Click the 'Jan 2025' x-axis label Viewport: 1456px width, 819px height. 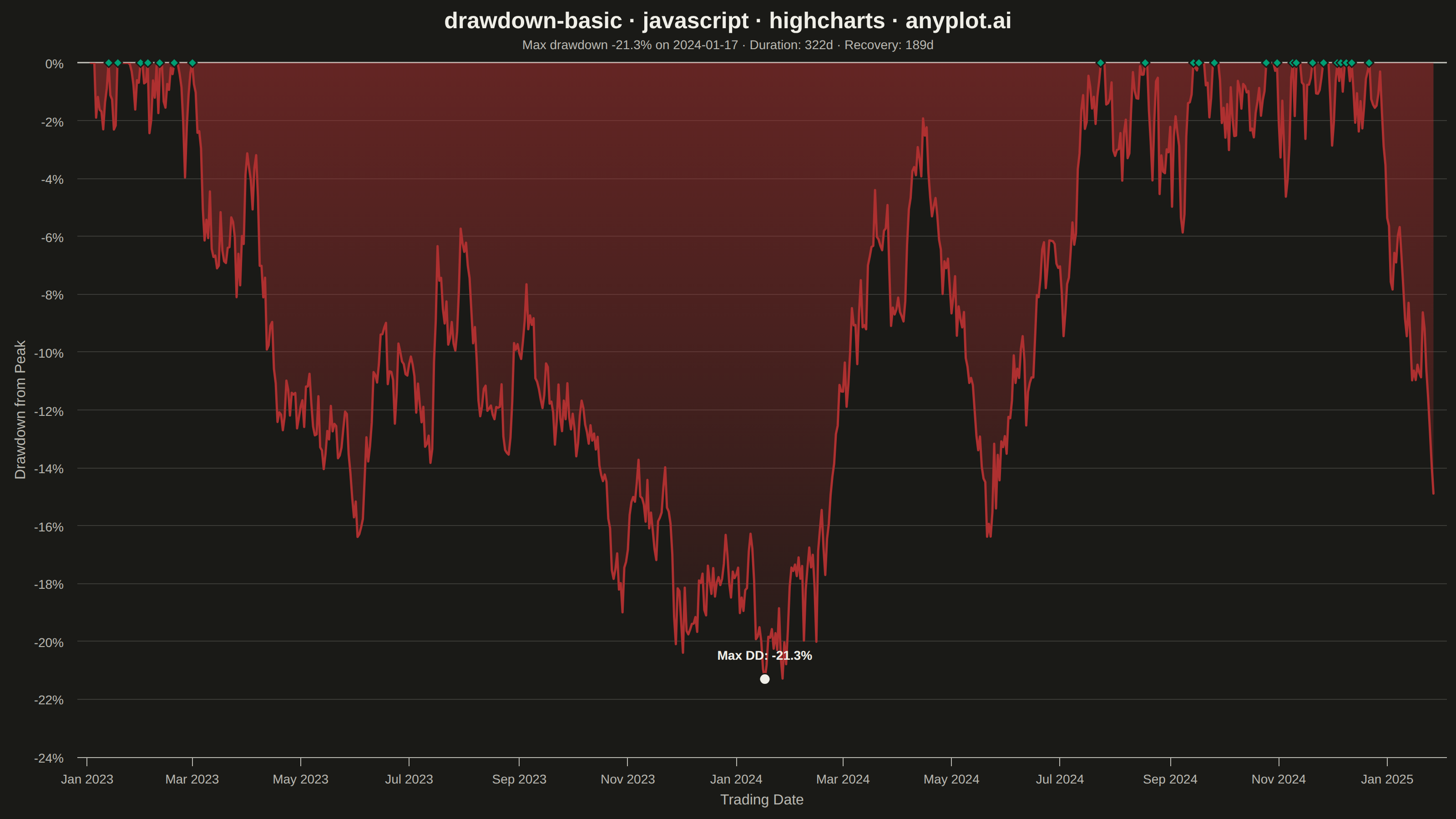(x=1387, y=779)
